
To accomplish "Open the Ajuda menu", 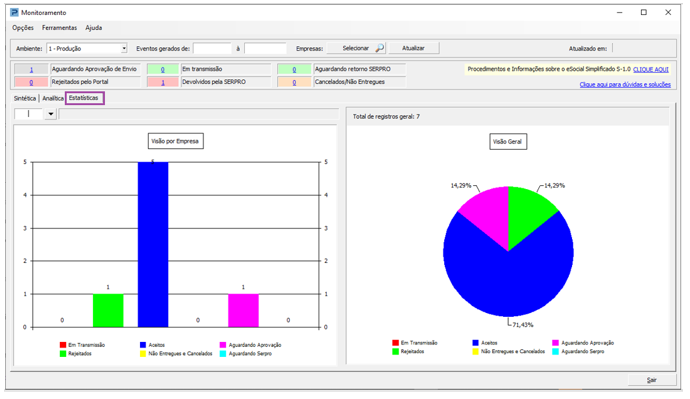I will click(94, 28).
